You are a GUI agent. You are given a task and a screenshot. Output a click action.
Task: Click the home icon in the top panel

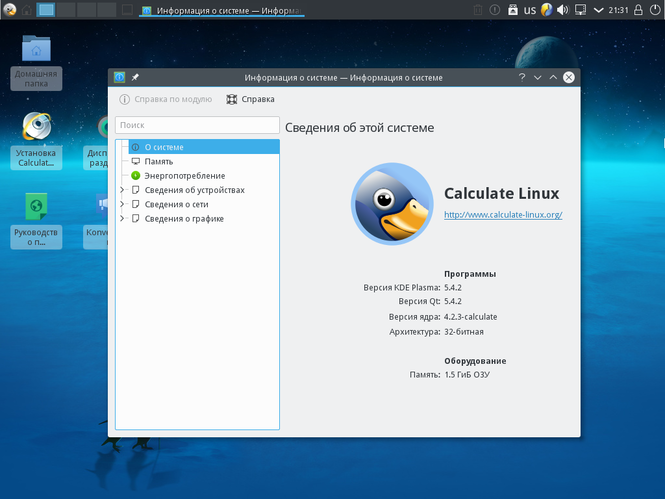pos(27,10)
